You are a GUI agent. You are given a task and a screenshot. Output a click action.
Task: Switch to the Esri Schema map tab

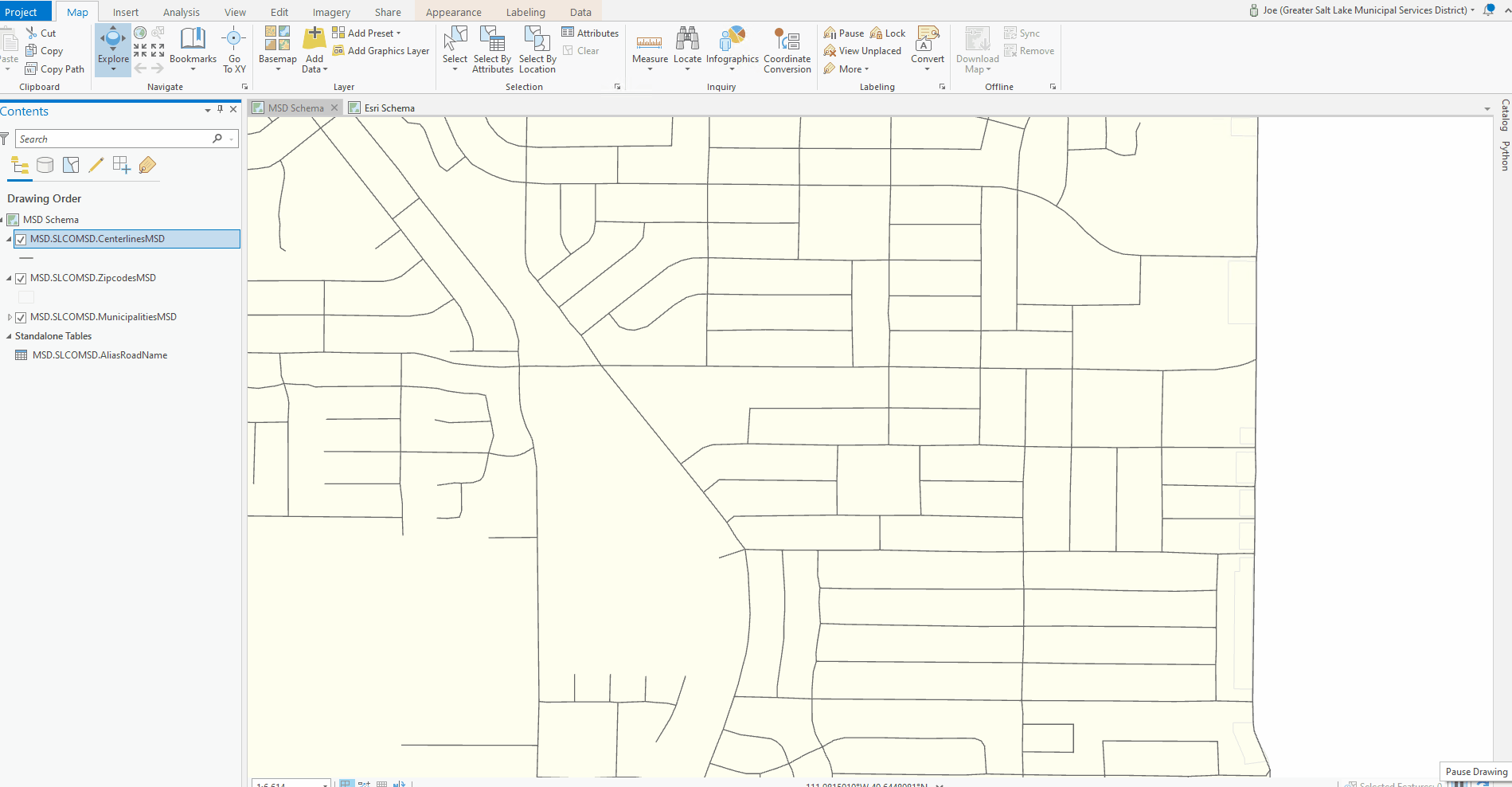tap(382, 108)
